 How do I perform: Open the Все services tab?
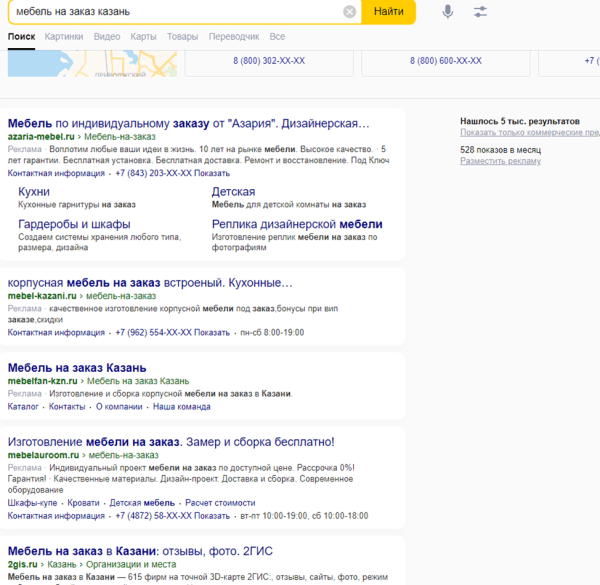click(x=277, y=37)
